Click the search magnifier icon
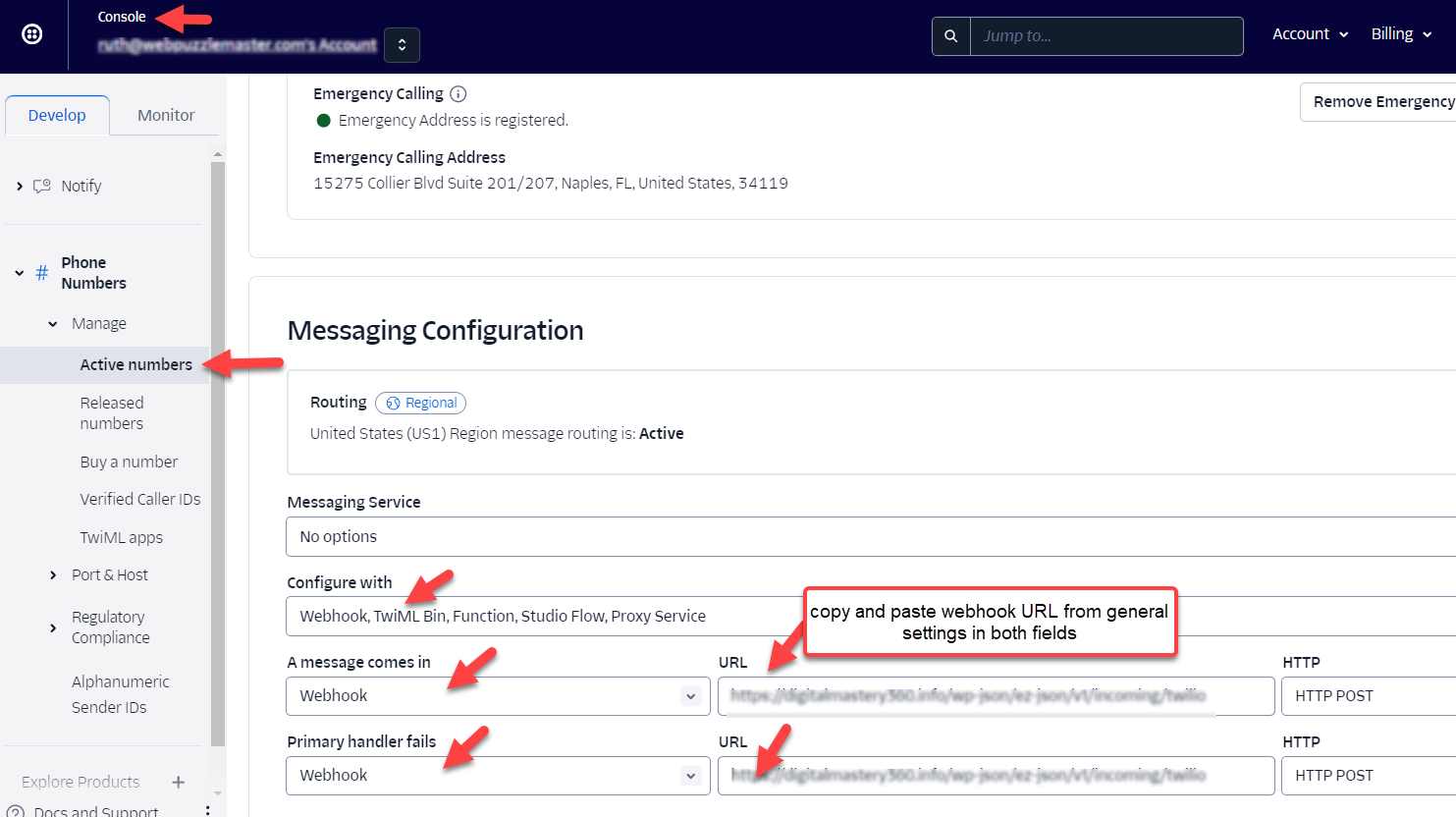 950,36
